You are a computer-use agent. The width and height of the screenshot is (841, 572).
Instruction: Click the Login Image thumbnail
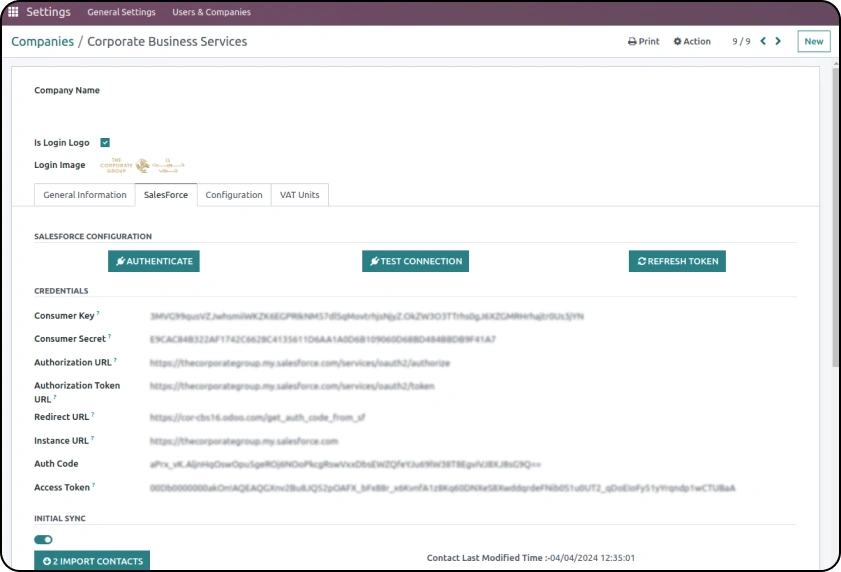point(142,165)
